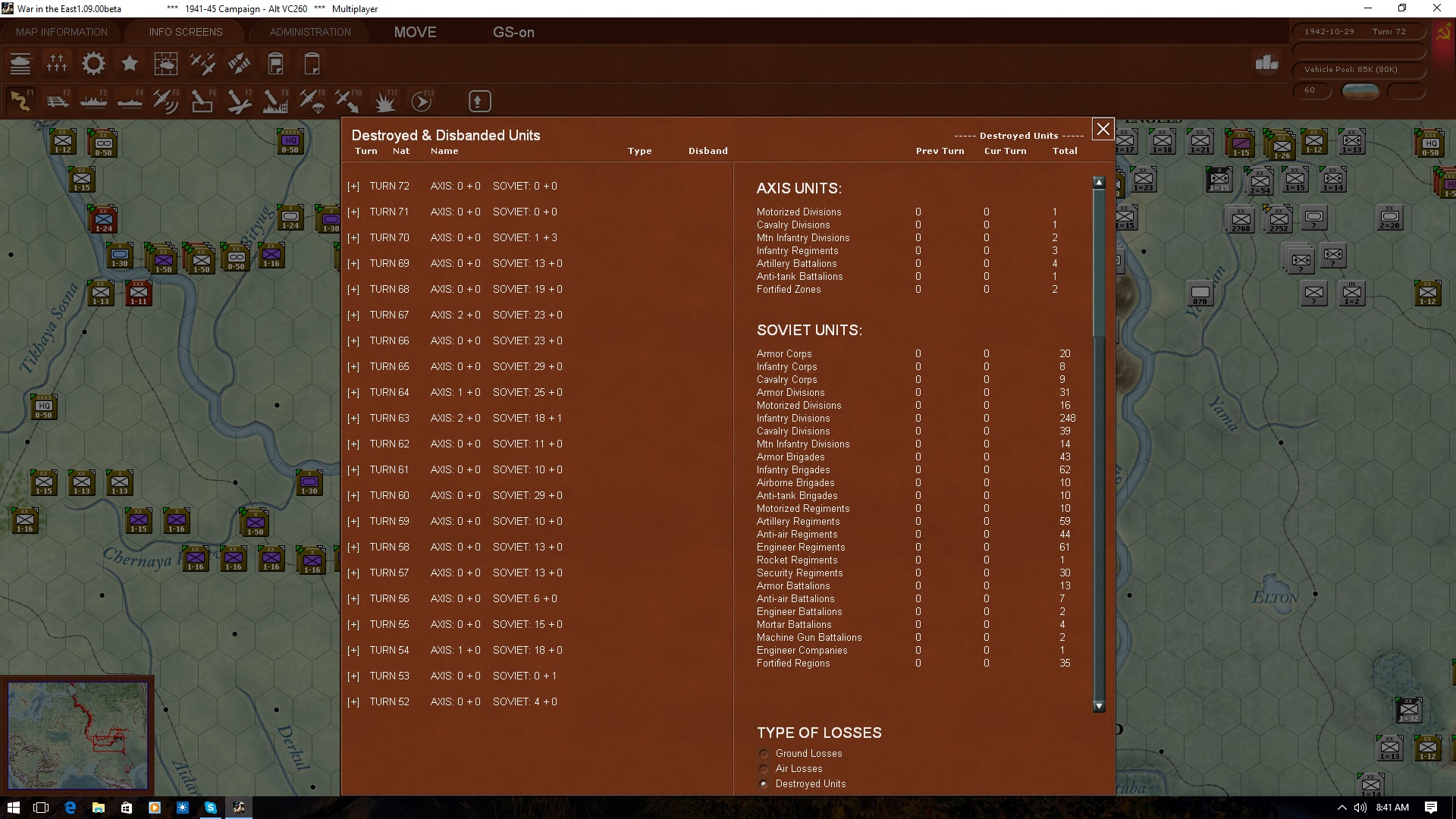Image resolution: width=1456 pixels, height=819 pixels.
Task: Select the F6 bomb unit icon
Action: pos(202,101)
